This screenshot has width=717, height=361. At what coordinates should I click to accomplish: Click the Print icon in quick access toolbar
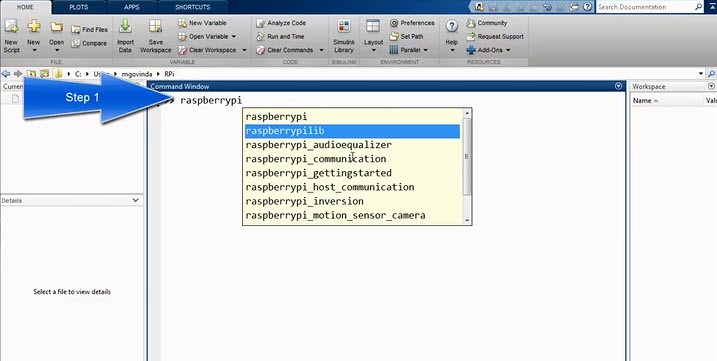(x=574, y=7)
